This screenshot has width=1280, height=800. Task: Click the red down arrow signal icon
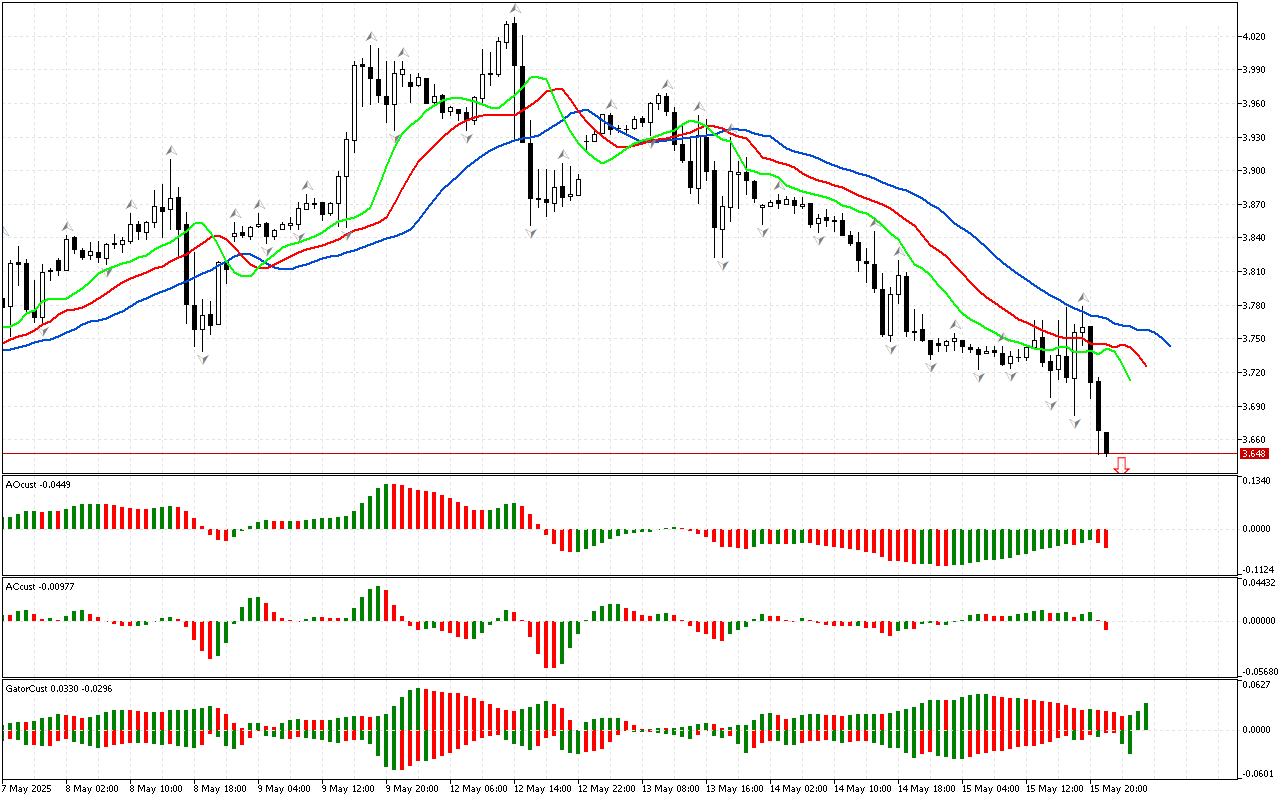coord(1122,465)
